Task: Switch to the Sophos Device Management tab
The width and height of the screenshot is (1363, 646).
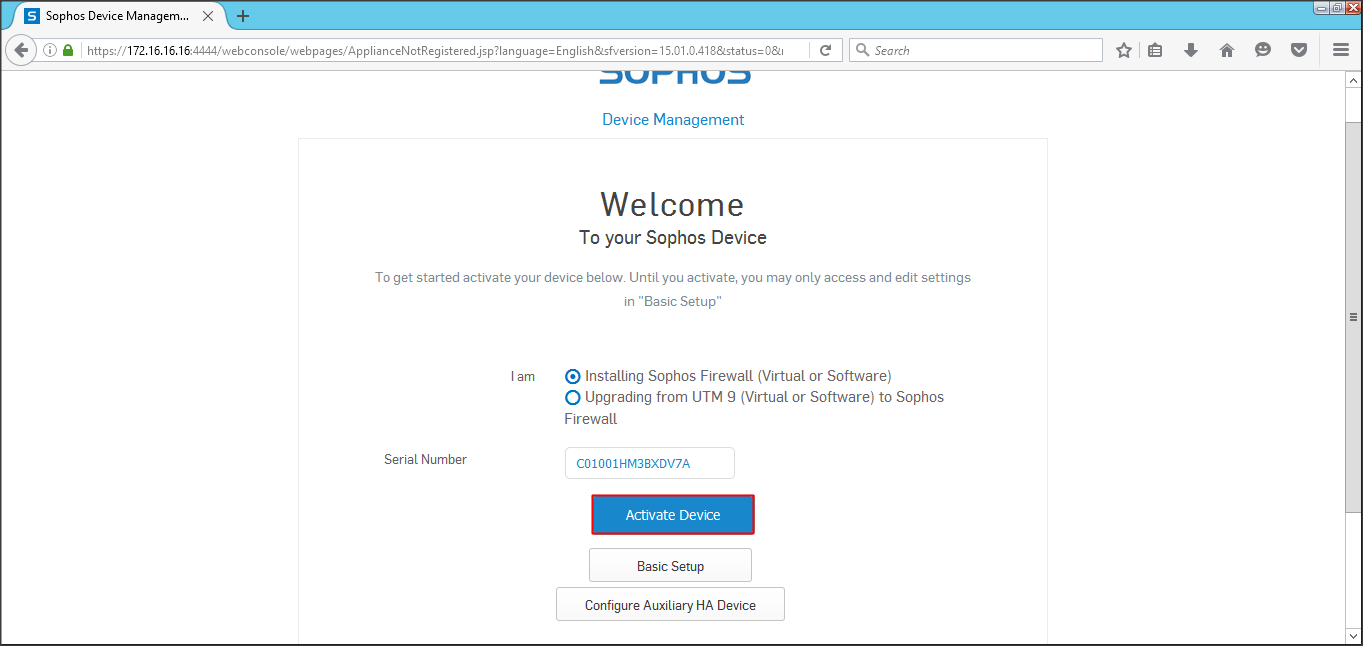Action: coord(115,16)
